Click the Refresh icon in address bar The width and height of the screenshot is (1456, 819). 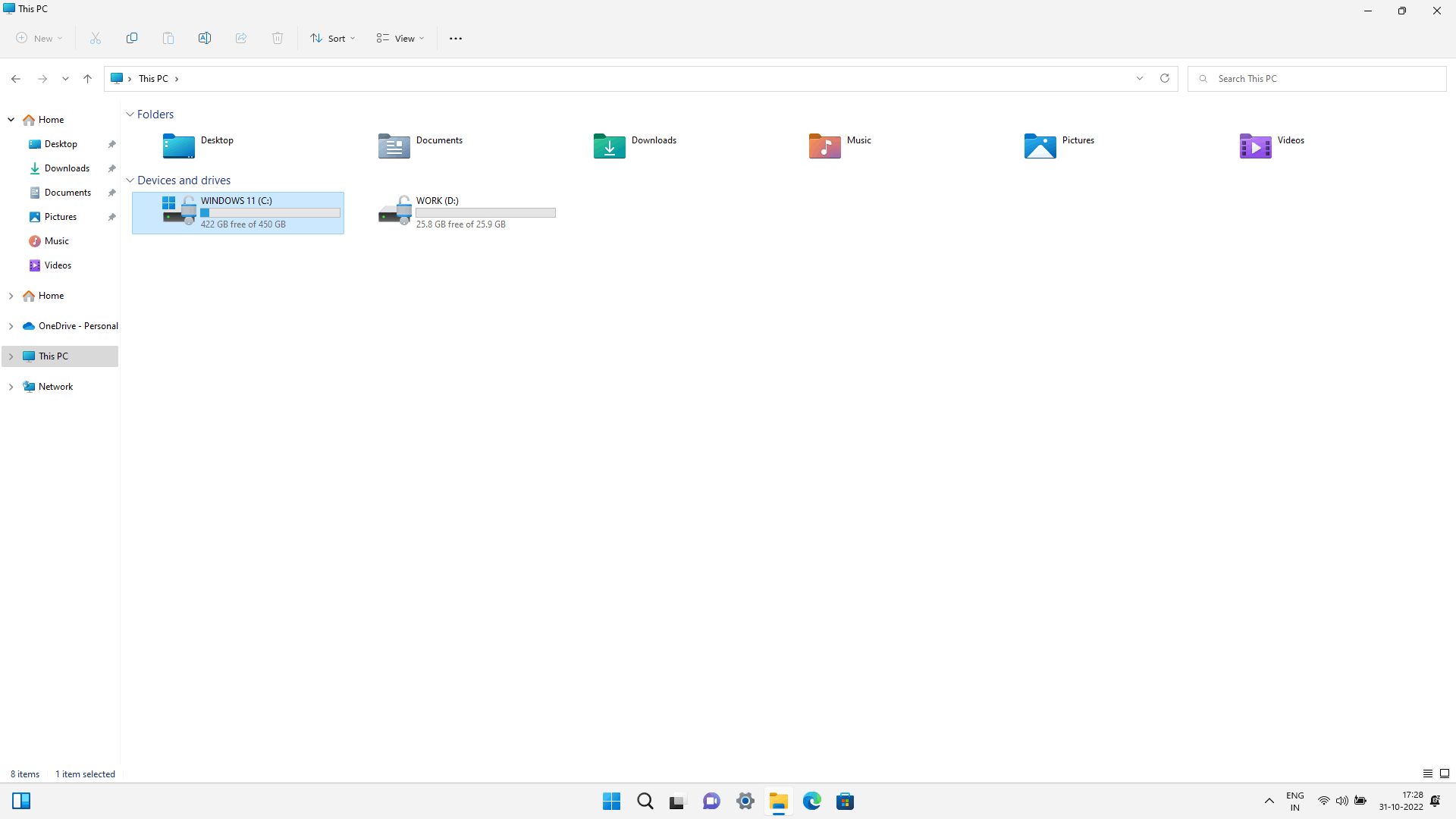point(1165,78)
